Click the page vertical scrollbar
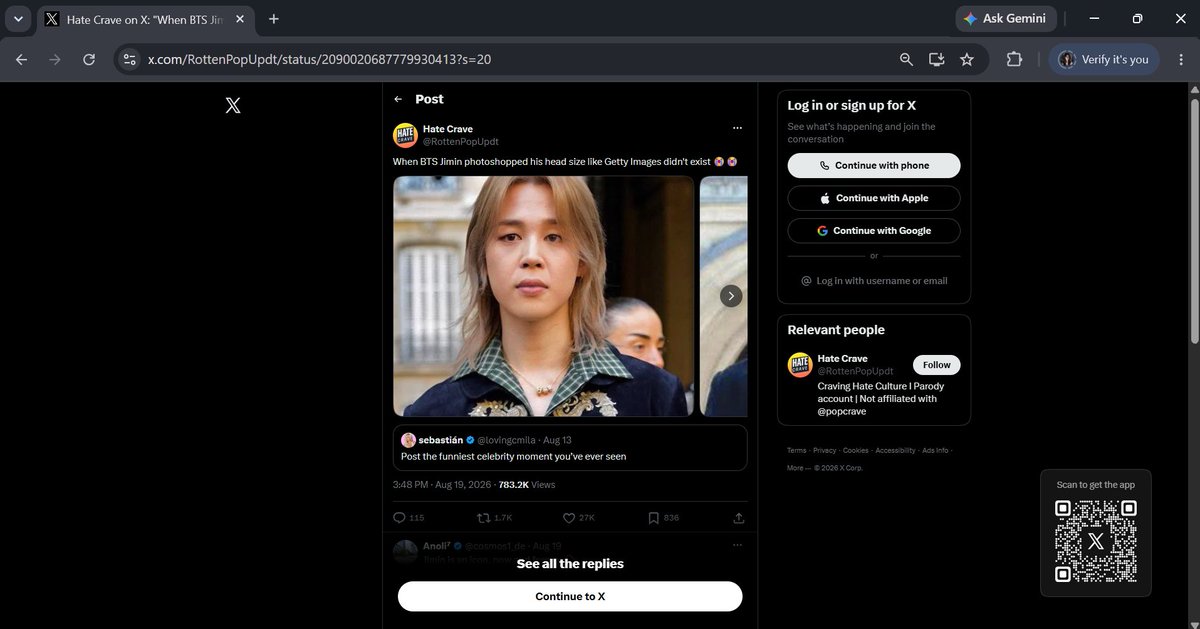Screen dimensions: 1200x629 1193,220
